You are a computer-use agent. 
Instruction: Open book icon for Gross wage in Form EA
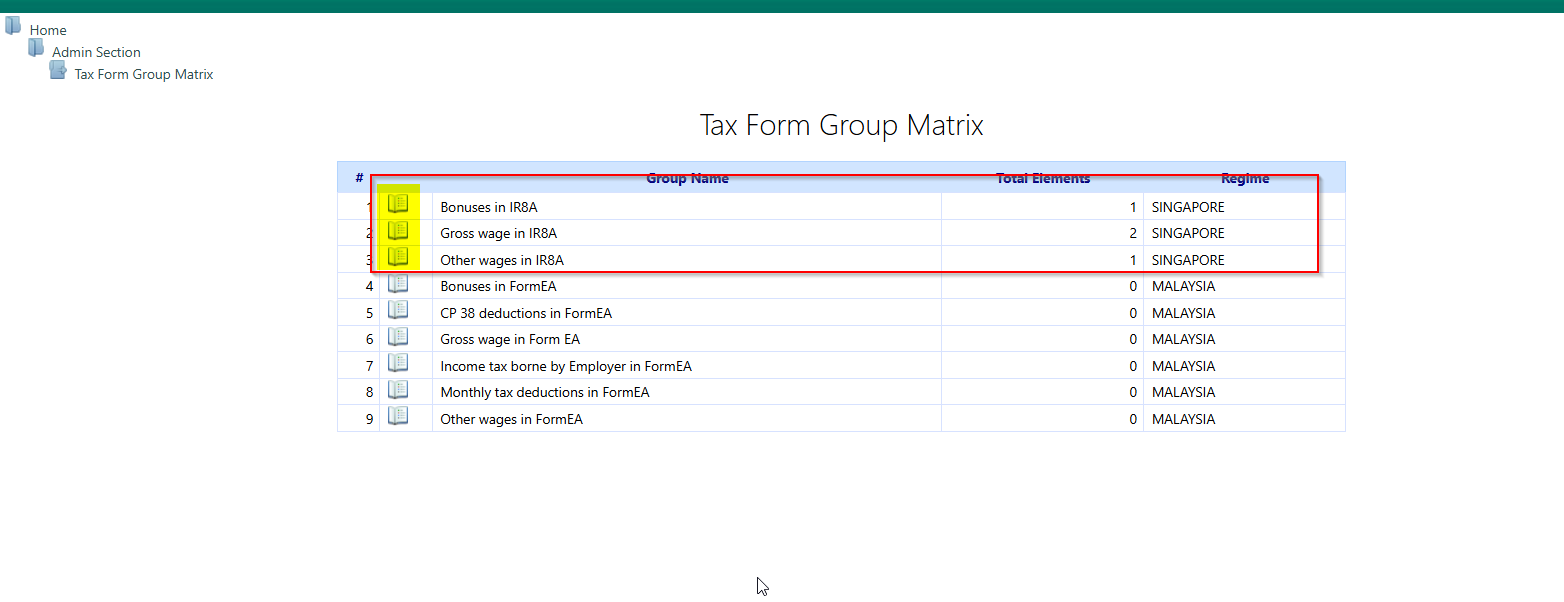pyautogui.click(x=398, y=337)
